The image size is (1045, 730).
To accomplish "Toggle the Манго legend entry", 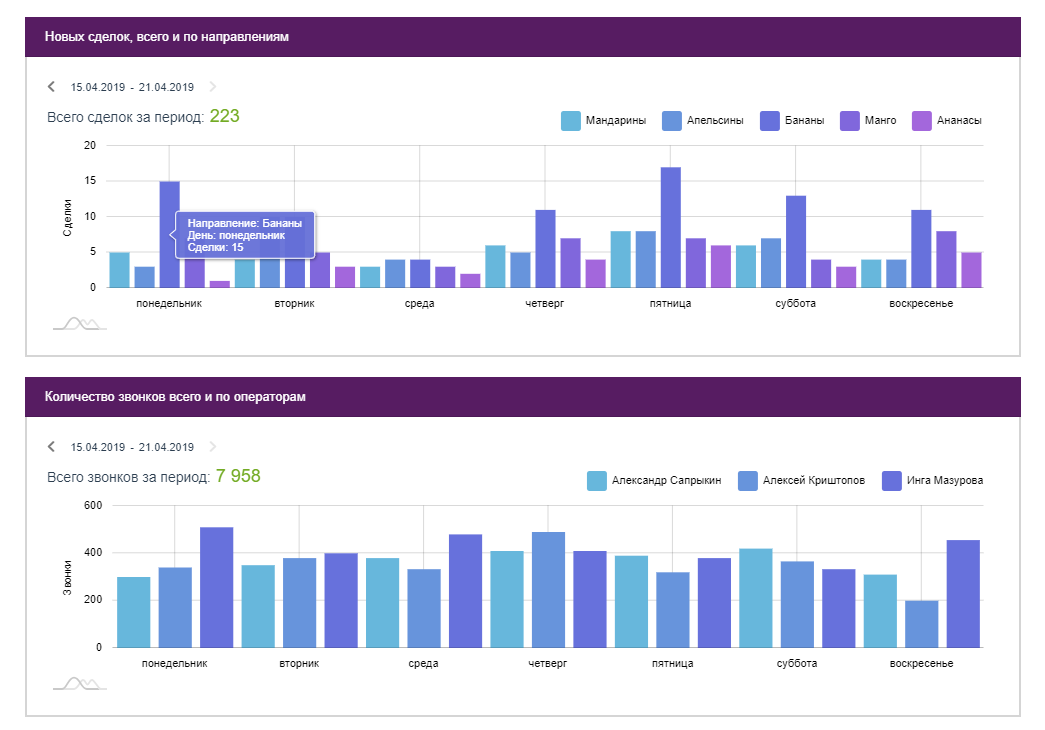I will (x=869, y=121).
